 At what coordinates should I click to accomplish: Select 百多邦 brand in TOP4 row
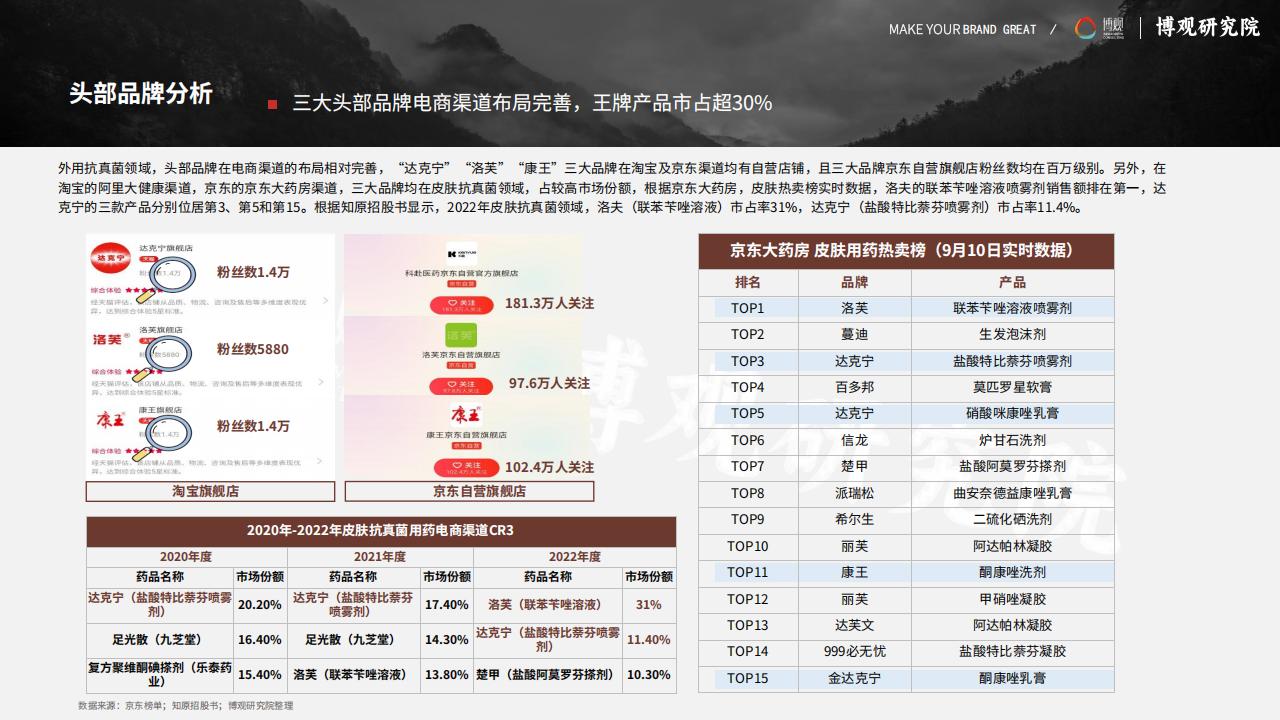point(855,387)
